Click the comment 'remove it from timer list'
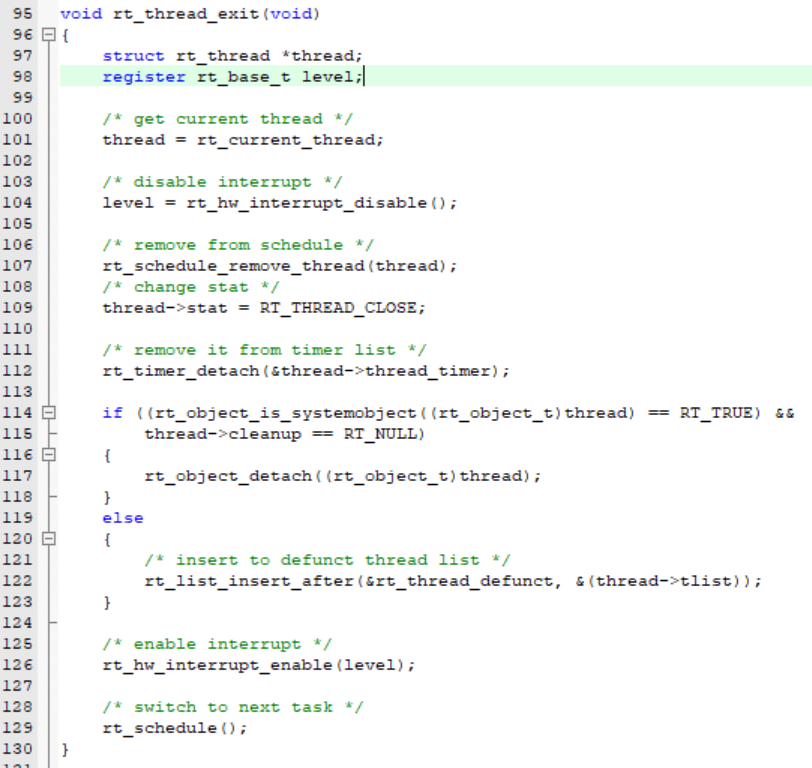Image resolution: width=812 pixels, height=768 pixels. pos(265,350)
